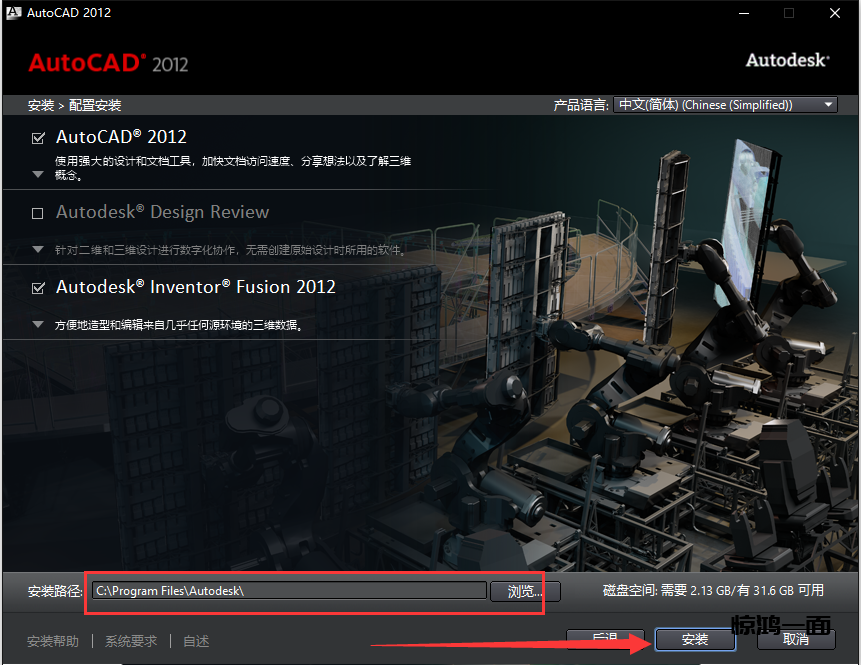Uncheck Autodesk Inventor Fusion 2012
Viewport: 861px width, 665px height.
pos(38,288)
